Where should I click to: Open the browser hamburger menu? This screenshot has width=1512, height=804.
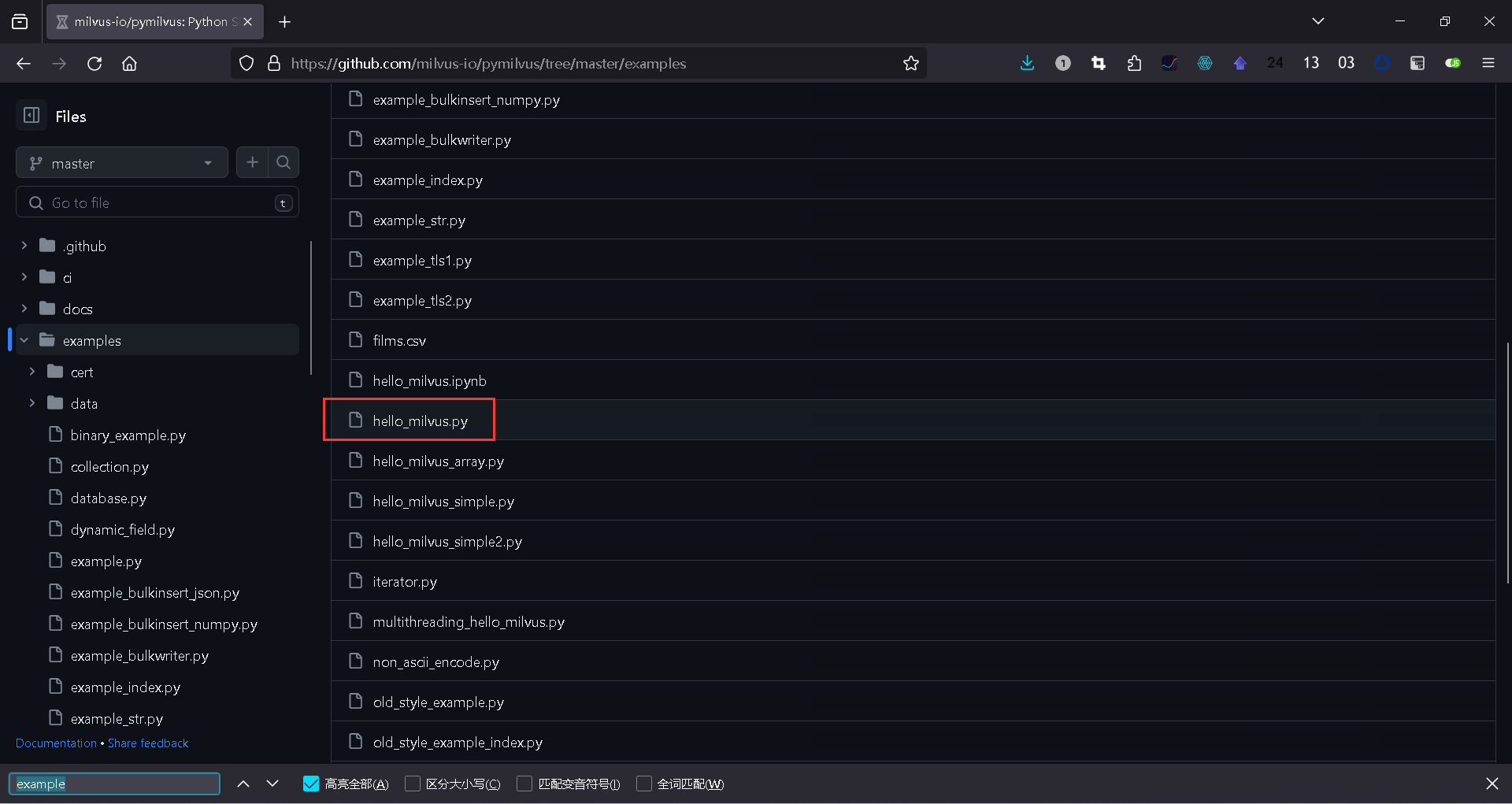(1488, 64)
